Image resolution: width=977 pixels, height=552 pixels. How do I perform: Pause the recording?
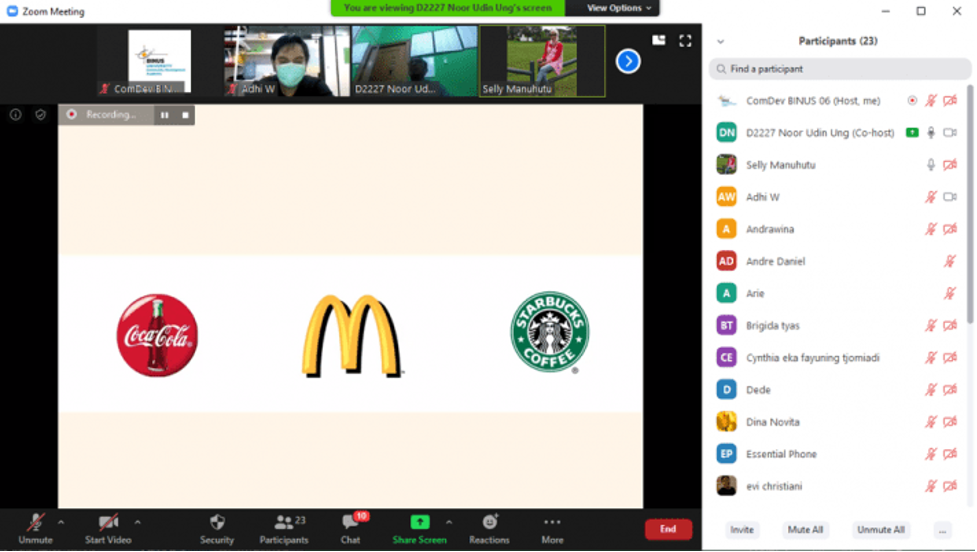click(x=164, y=115)
